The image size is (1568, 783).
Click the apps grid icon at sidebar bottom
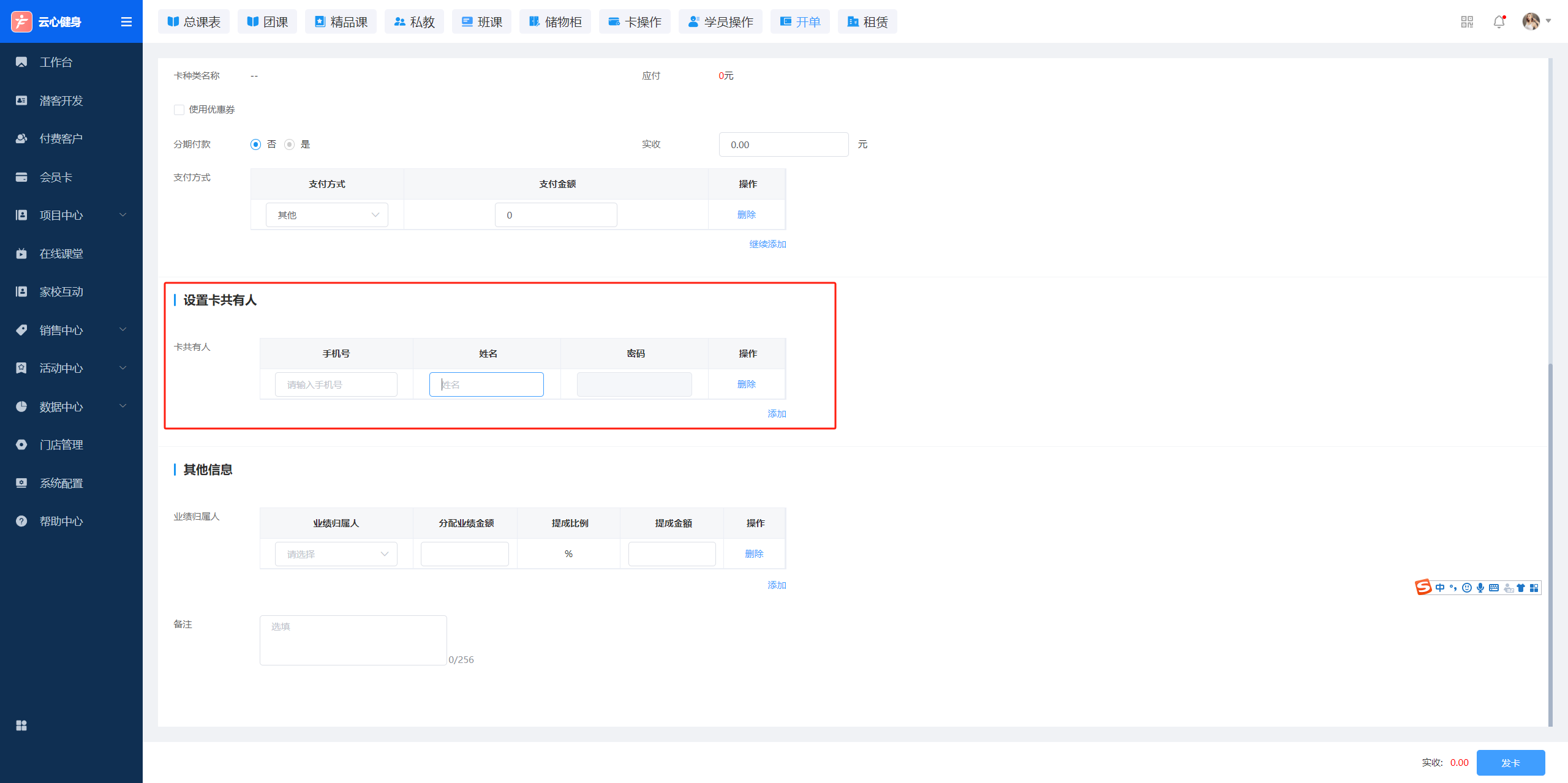(x=21, y=725)
